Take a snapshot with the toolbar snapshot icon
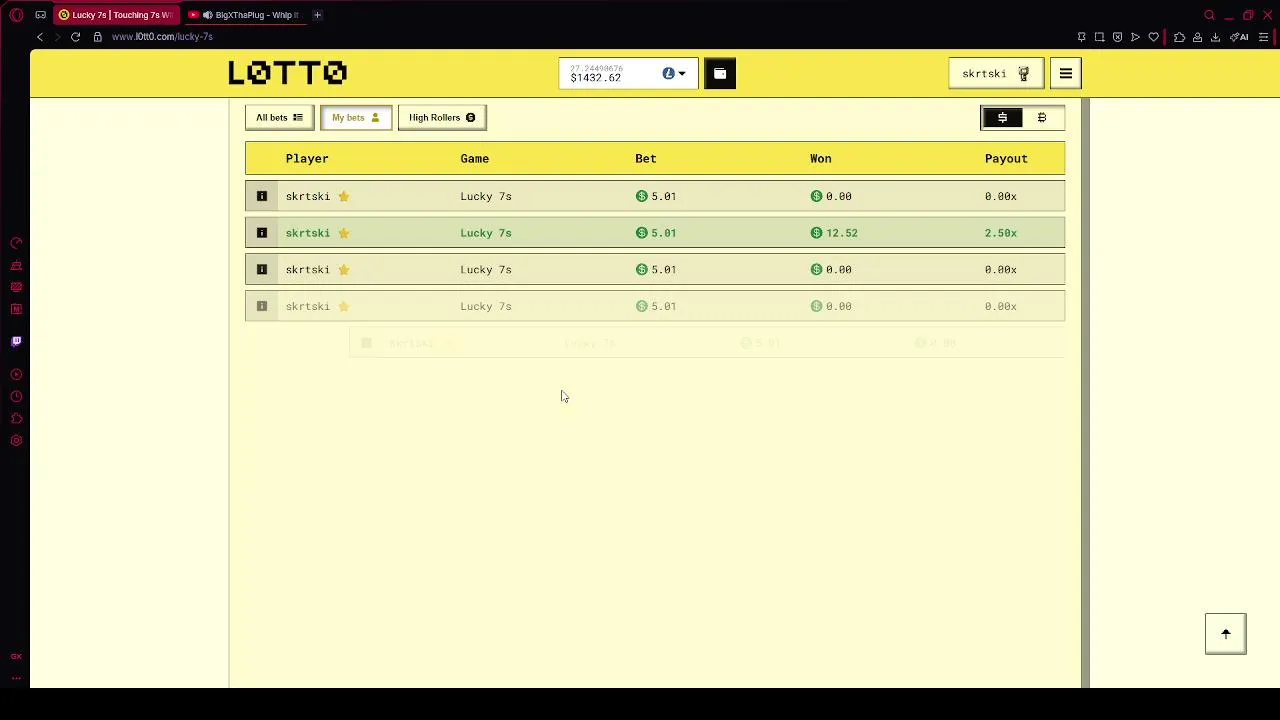This screenshot has height=720, width=1280. [1099, 37]
